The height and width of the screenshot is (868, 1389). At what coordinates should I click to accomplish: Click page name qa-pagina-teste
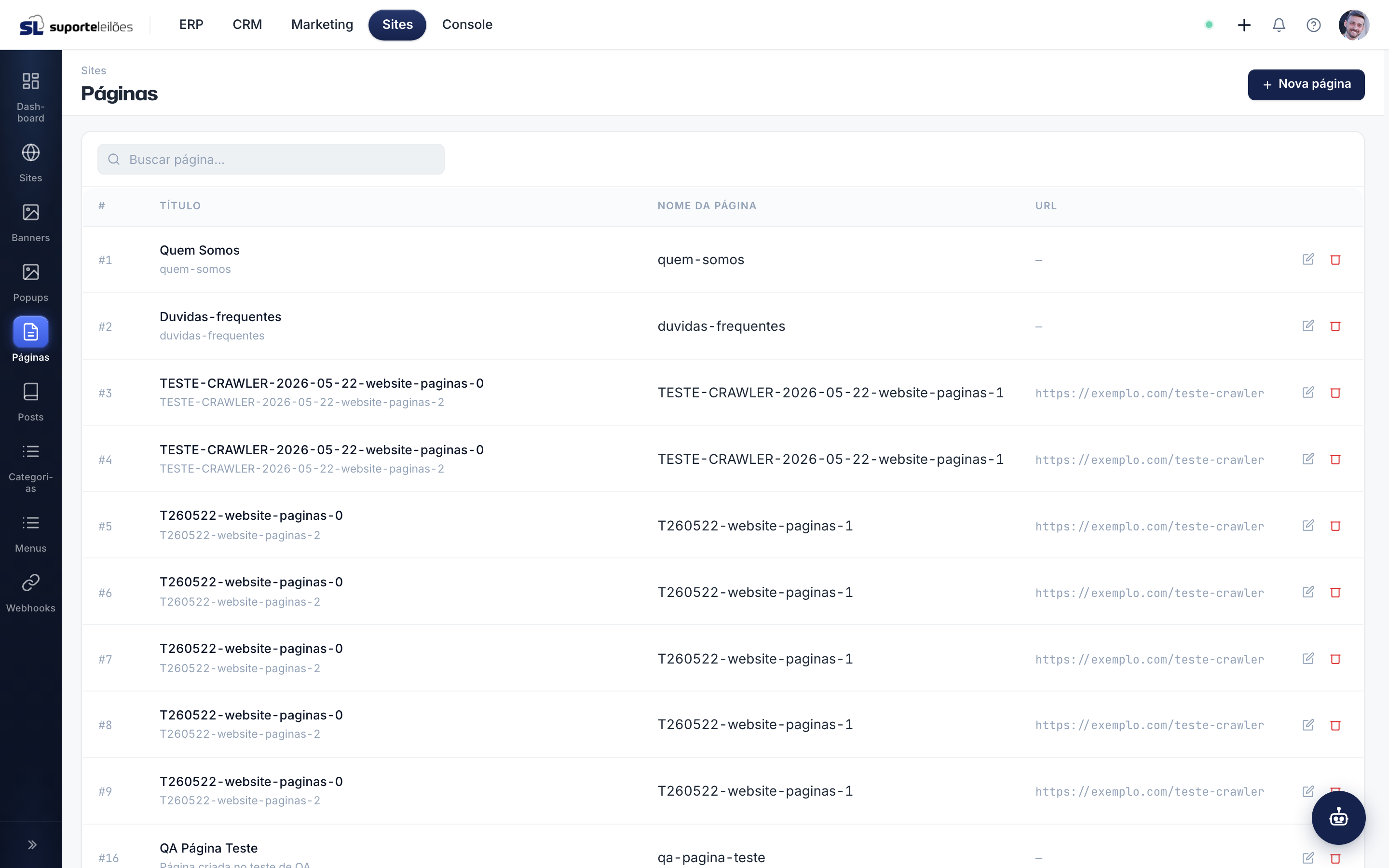coord(711,858)
